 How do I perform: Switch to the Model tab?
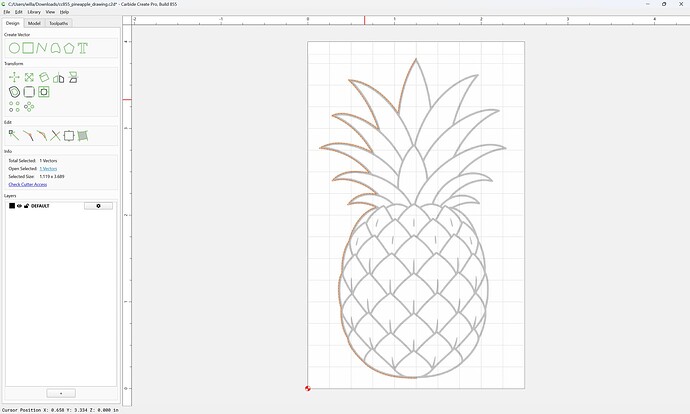click(34, 23)
